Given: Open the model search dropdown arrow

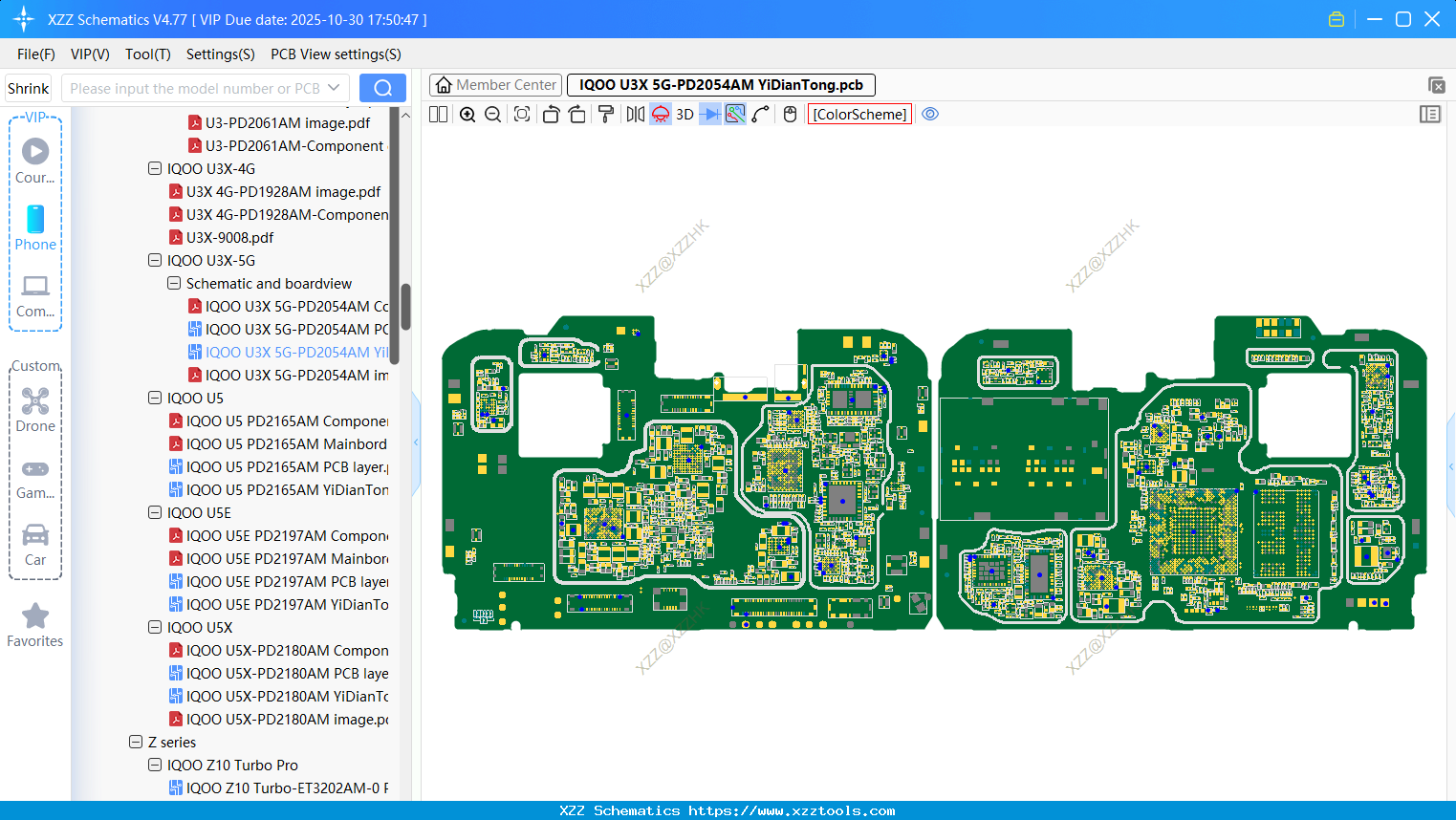Looking at the screenshot, I should tap(334, 88).
